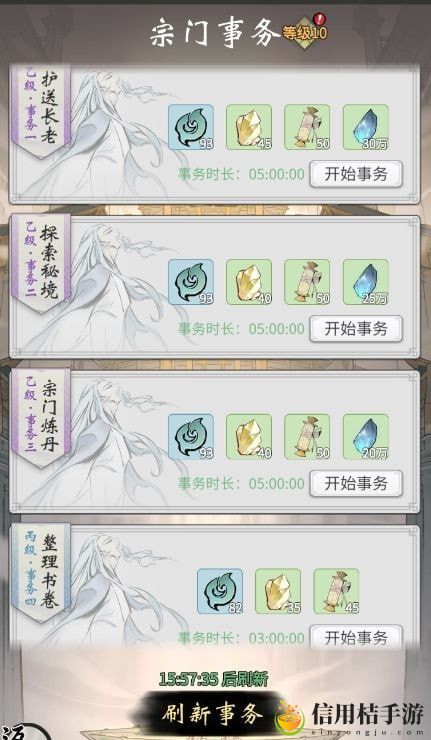Tap the yellow crystal reward showing 35
The image size is (431, 740).
pos(278,591)
